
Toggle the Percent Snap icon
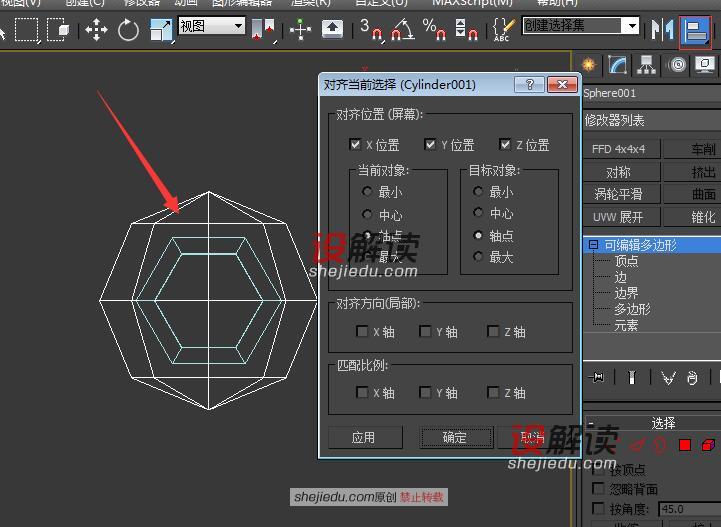point(434,29)
